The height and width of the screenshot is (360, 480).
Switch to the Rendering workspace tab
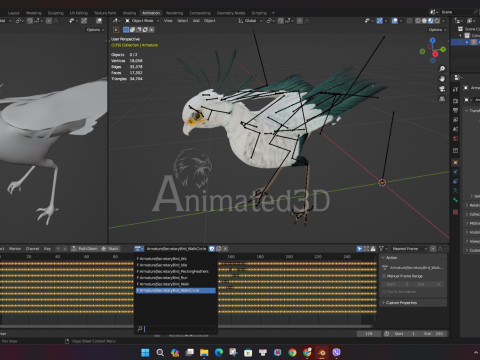(174, 13)
